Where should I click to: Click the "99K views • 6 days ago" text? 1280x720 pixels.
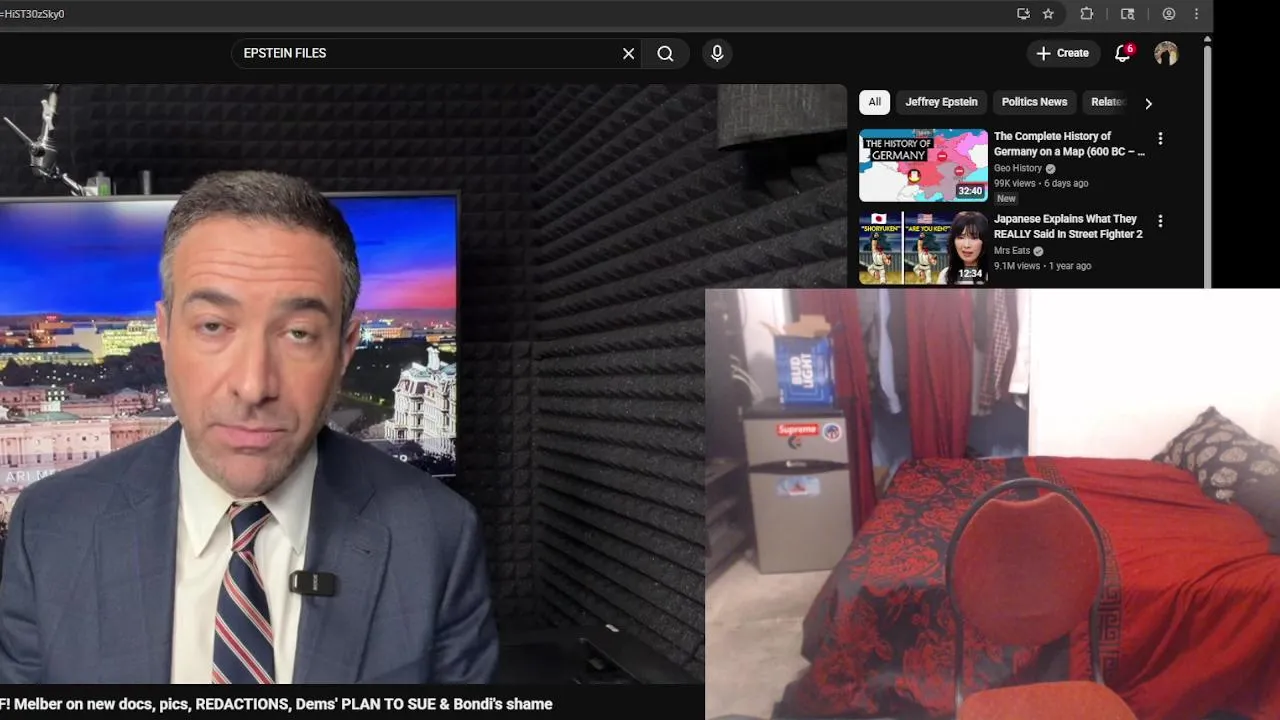tap(1041, 184)
